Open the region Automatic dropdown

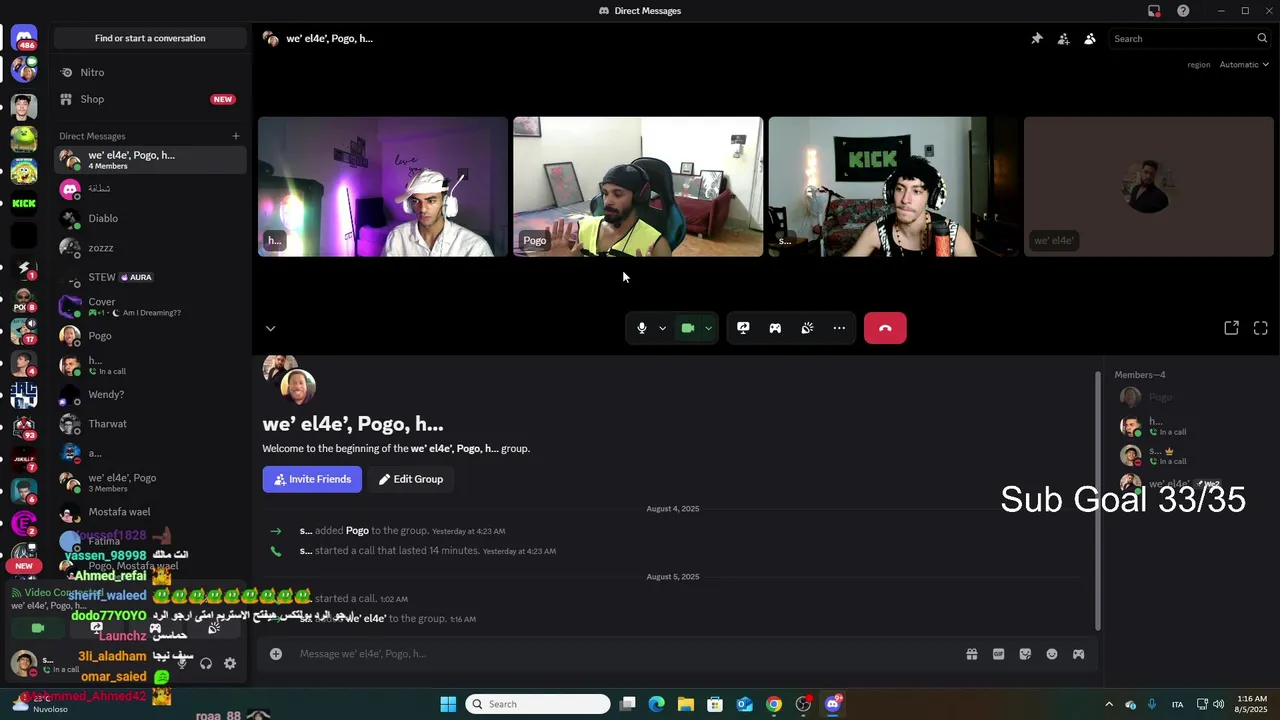1244,65
